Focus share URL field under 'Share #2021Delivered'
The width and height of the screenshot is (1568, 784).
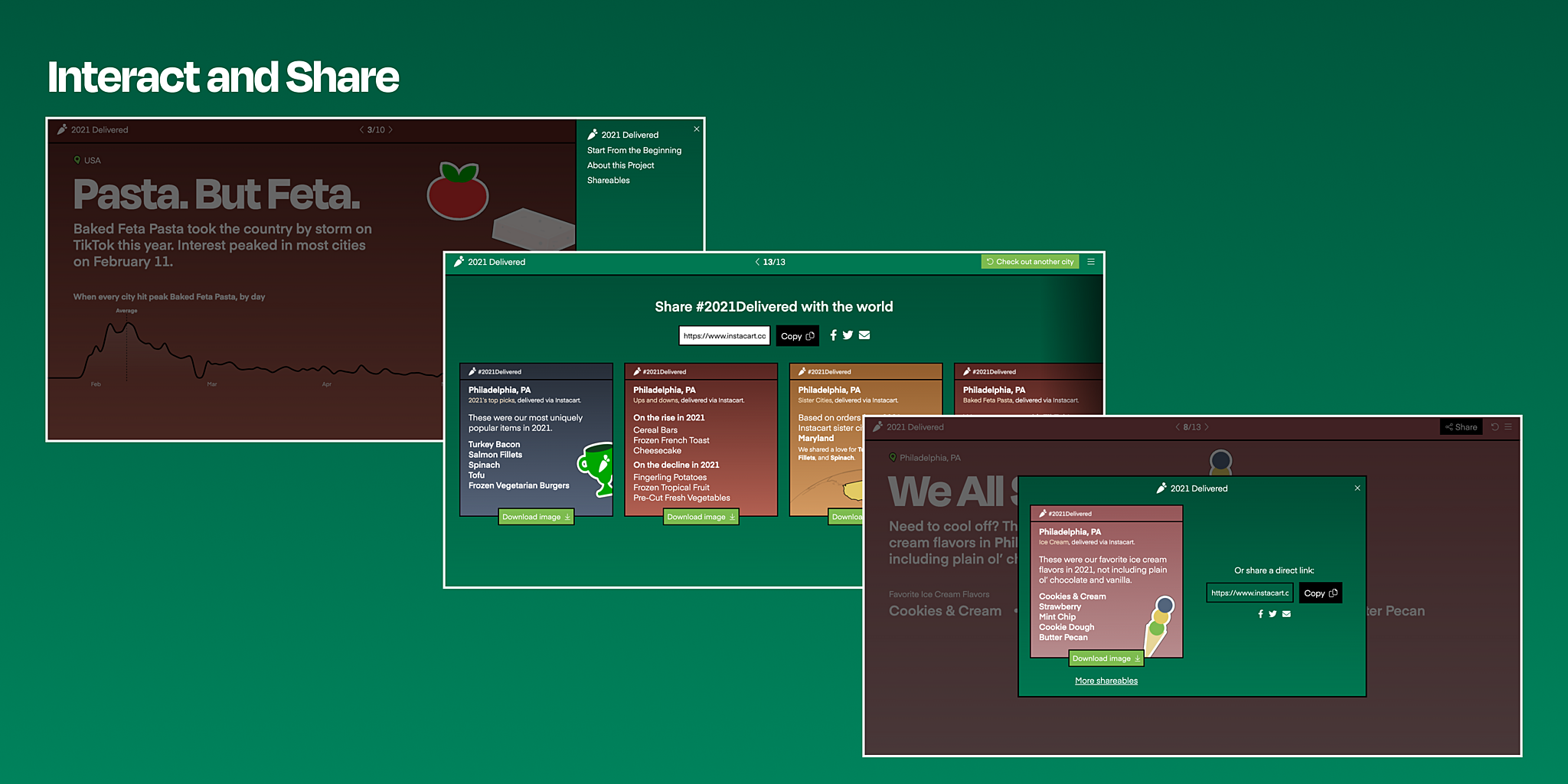(x=724, y=335)
